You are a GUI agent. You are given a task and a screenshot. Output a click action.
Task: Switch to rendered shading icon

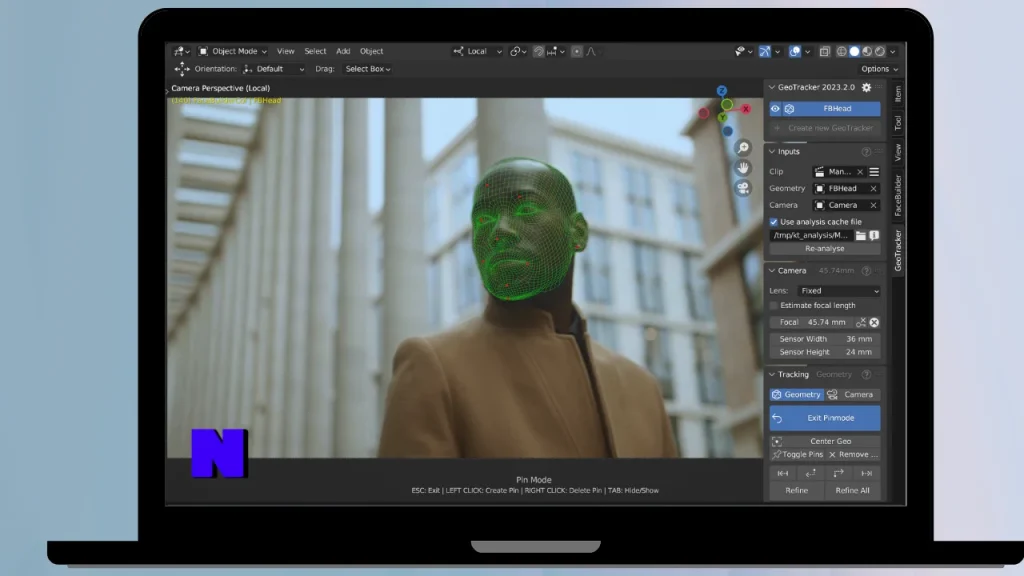coord(880,51)
